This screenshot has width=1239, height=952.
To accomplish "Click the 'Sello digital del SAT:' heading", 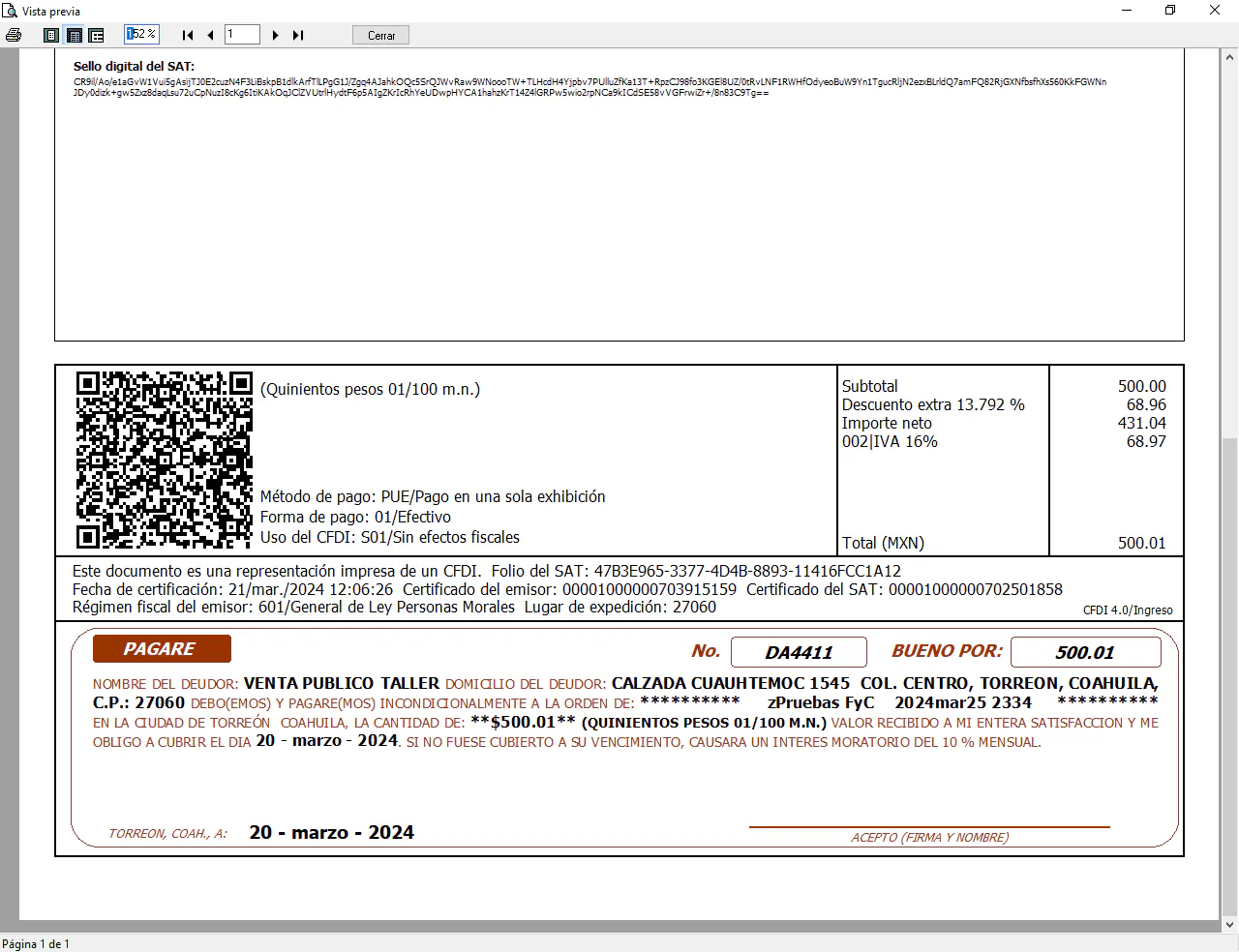I will click(134, 67).
